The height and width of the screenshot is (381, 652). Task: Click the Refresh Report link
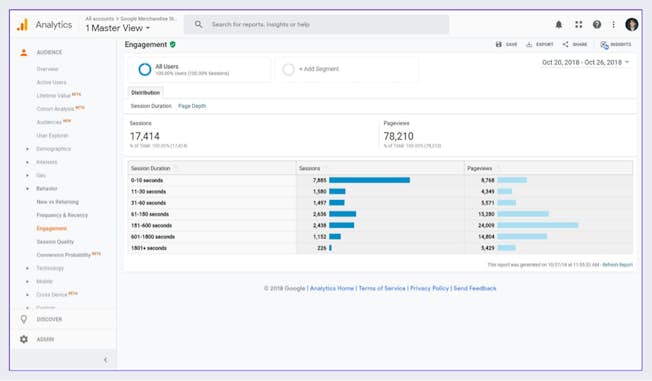pos(617,265)
